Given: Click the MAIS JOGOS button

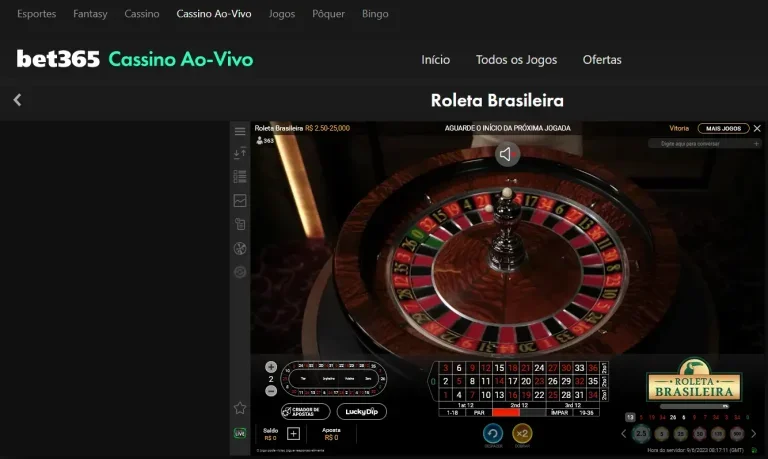Looking at the screenshot, I should (723, 128).
